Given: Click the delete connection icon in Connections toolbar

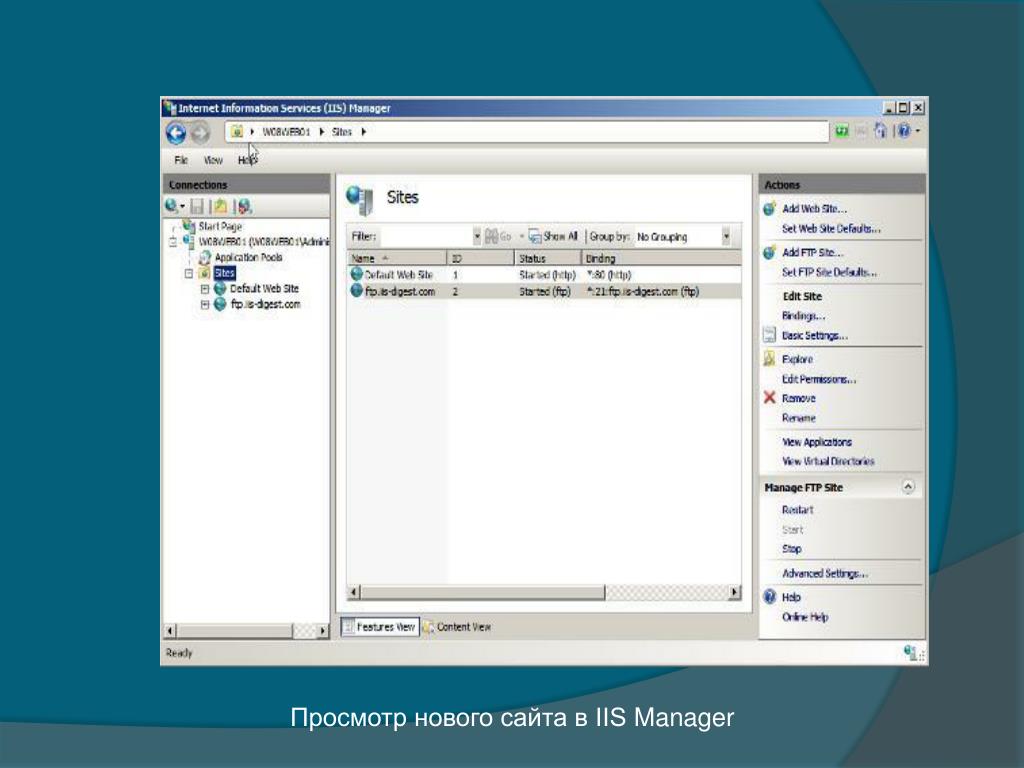Looking at the screenshot, I should click(244, 206).
